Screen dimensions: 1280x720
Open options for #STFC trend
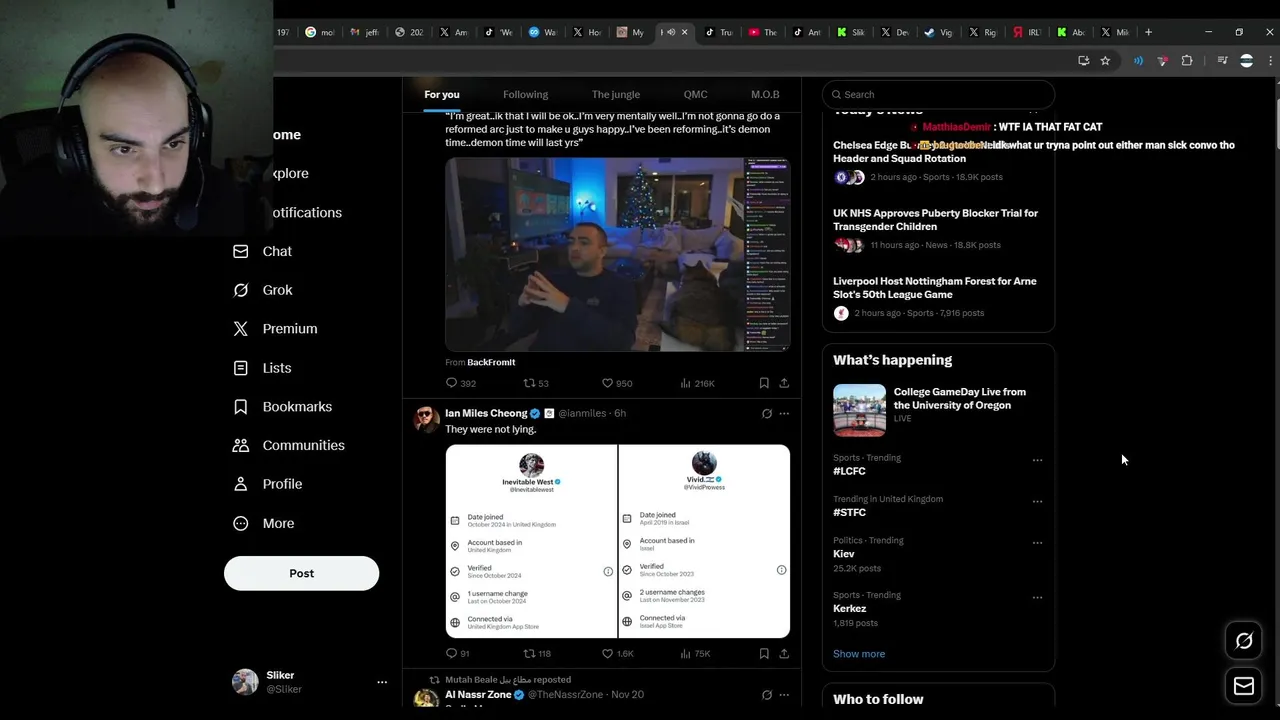coord(1037,501)
